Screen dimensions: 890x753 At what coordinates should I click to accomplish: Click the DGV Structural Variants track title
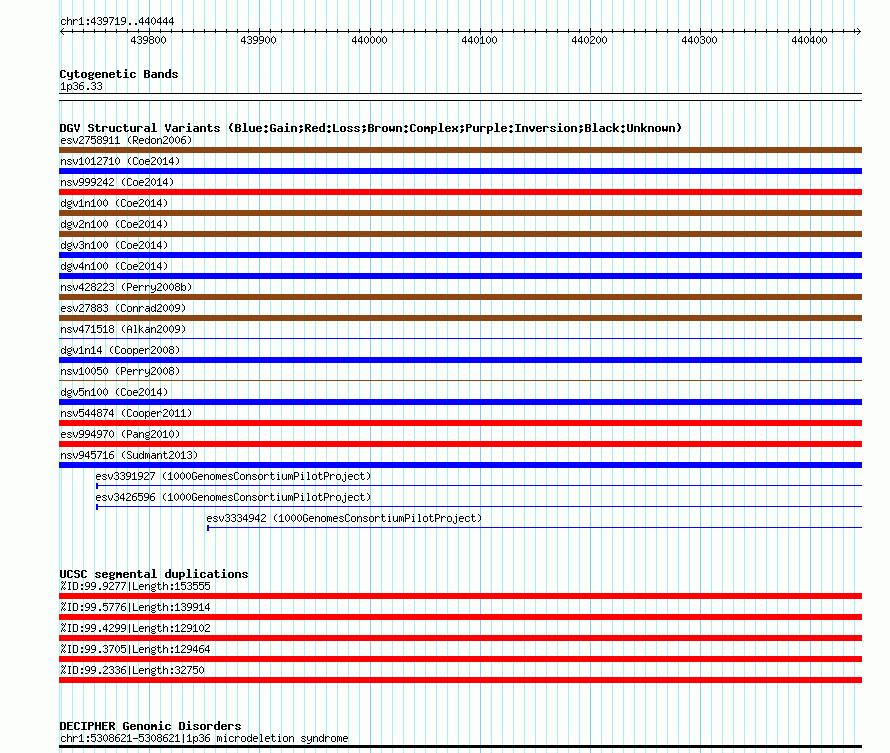371,128
